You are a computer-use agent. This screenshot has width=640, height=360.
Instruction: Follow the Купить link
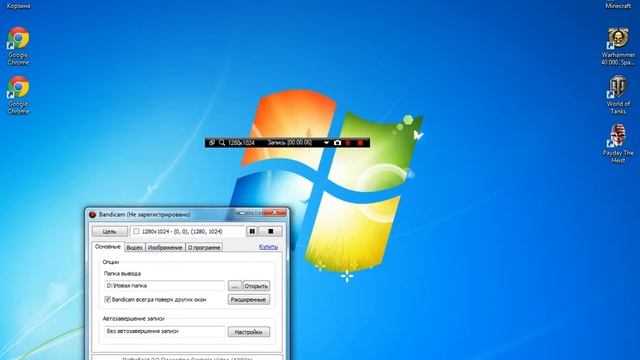pos(268,247)
